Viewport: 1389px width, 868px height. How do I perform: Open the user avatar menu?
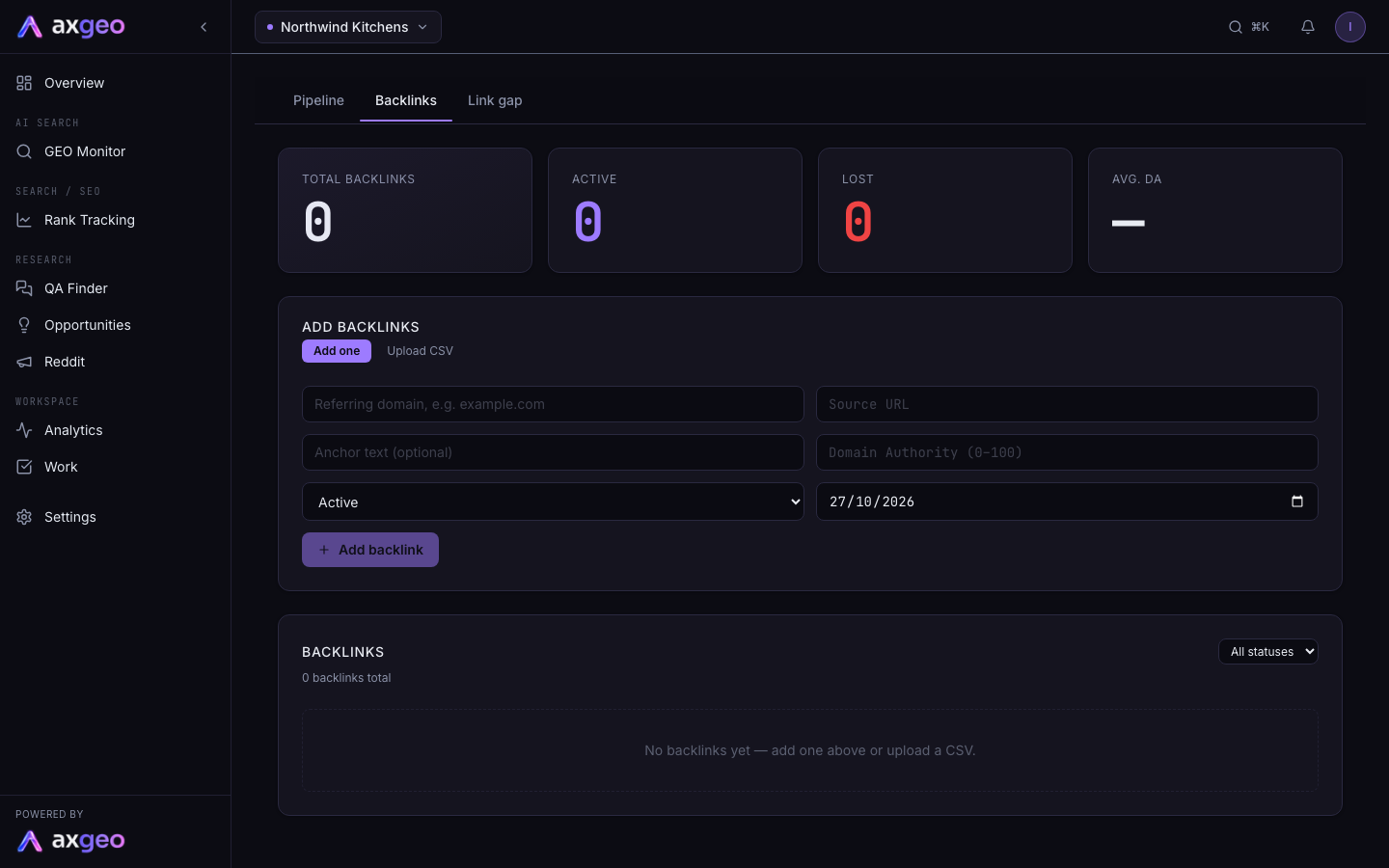pyautogui.click(x=1350, y=27)
